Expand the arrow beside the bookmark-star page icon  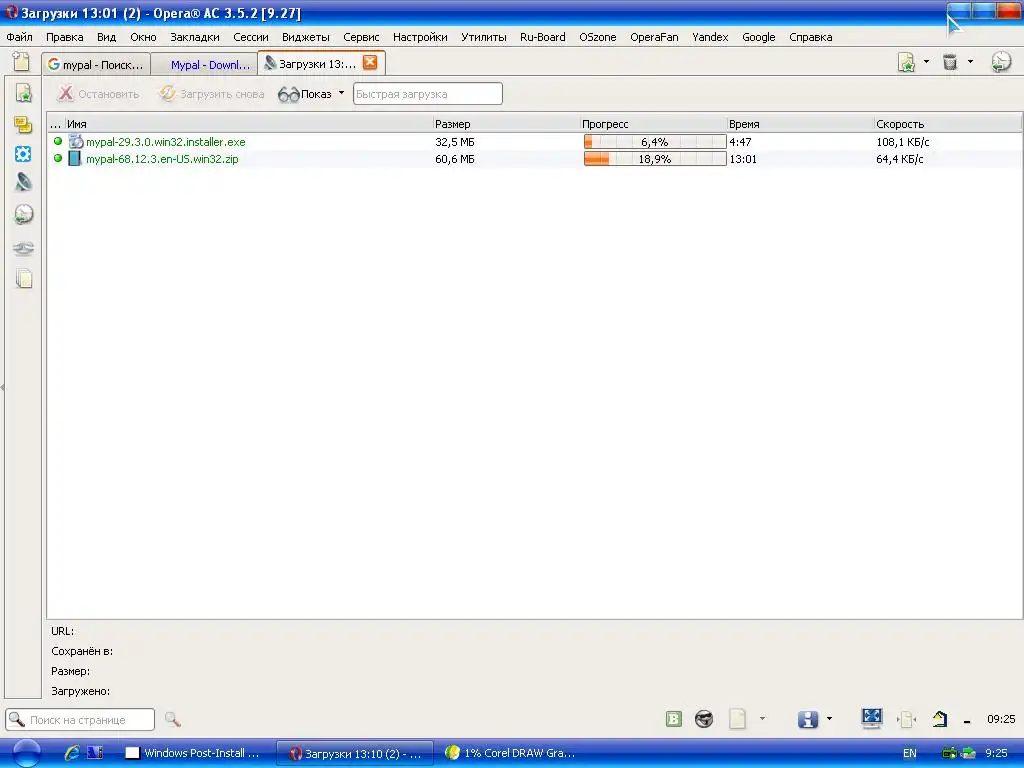click(x=926, y=61)
